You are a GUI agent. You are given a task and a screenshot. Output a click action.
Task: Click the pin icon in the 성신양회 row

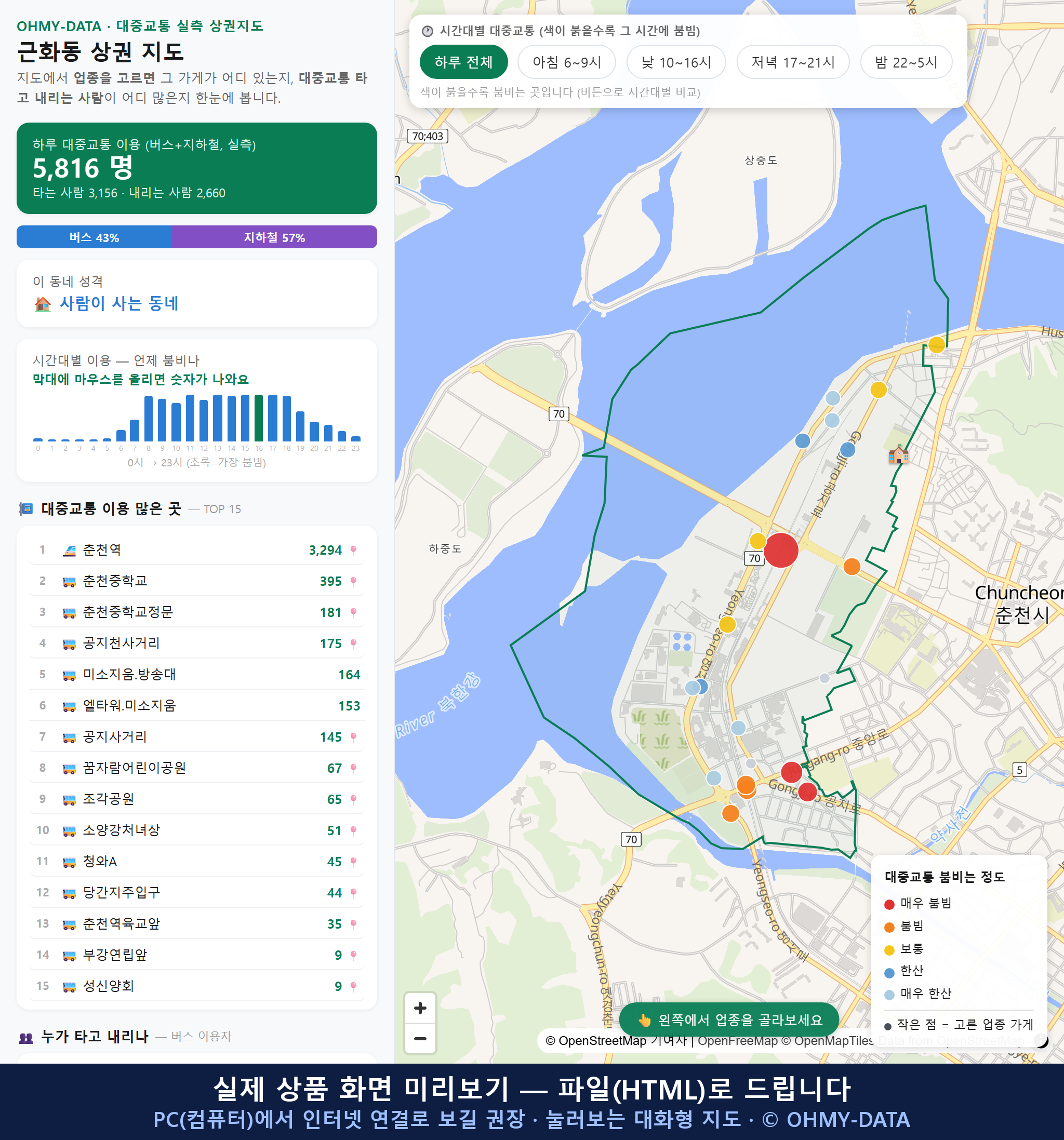(353, 986)
